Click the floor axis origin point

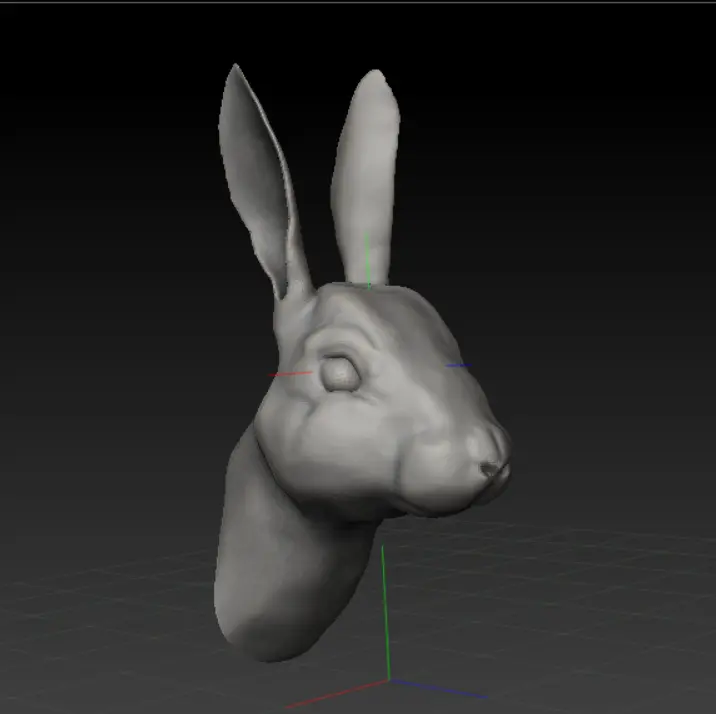389,681
